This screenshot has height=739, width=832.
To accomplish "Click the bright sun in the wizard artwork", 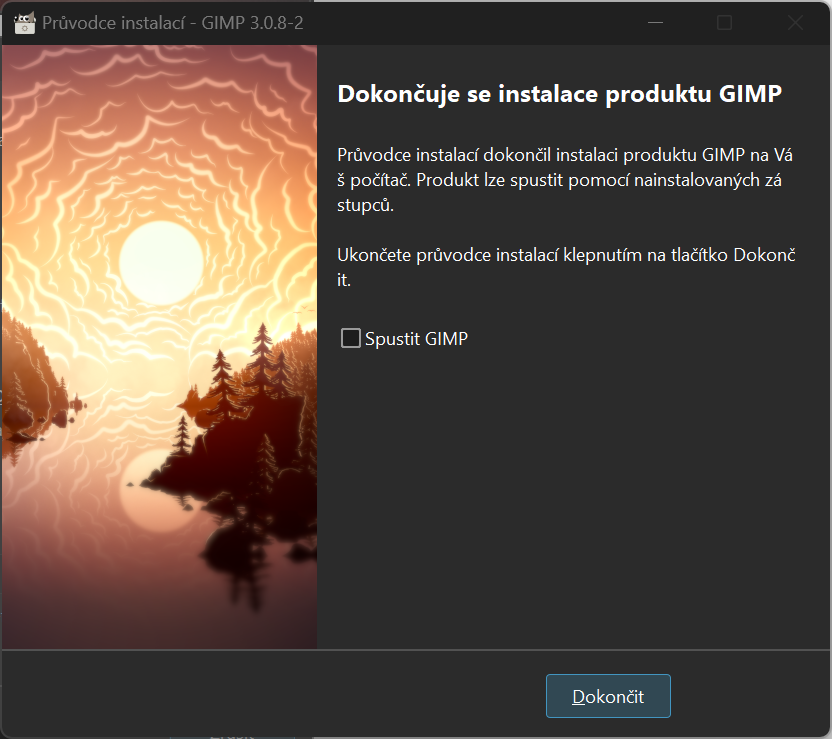I will click(161, 263).
